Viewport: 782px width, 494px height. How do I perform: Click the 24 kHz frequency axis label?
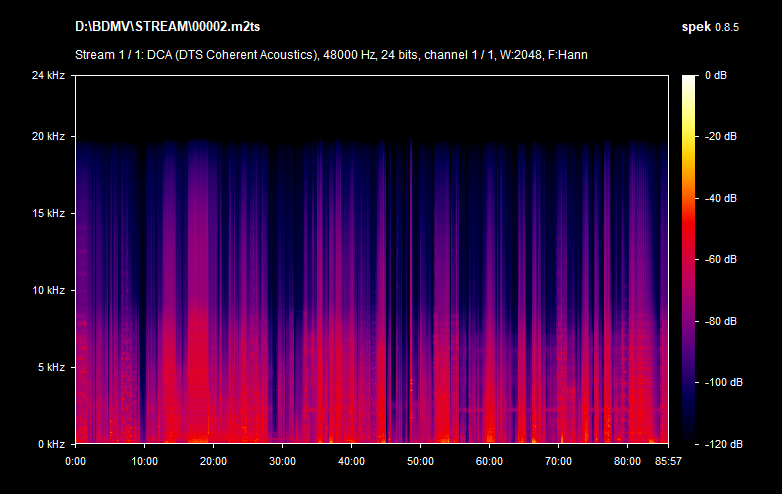click(x=49, y=75)
